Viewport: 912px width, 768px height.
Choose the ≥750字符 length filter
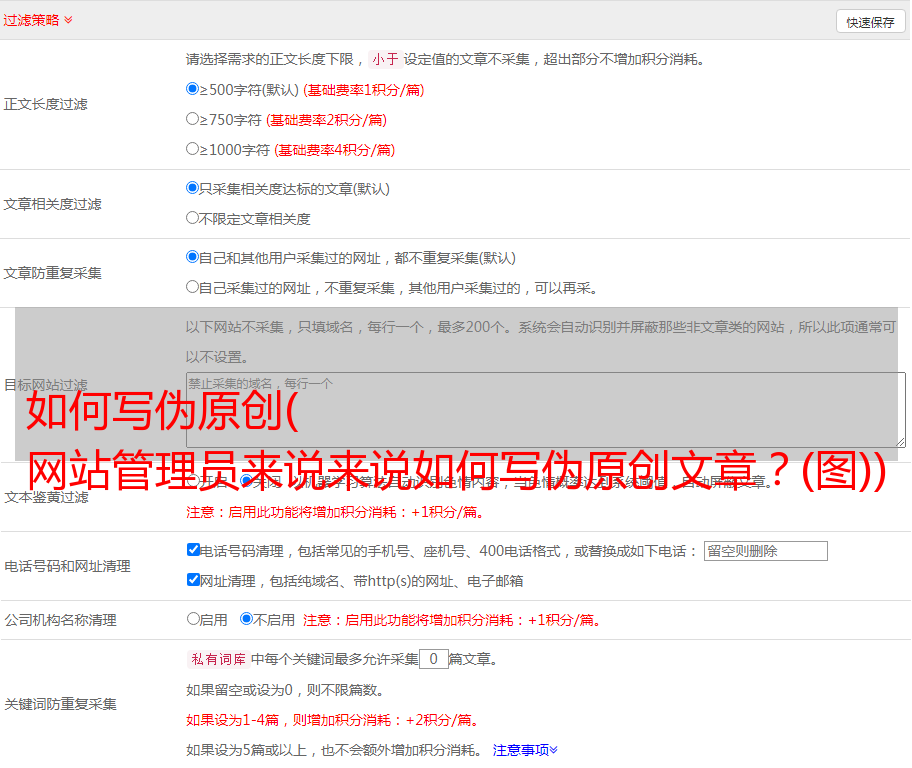193,119
